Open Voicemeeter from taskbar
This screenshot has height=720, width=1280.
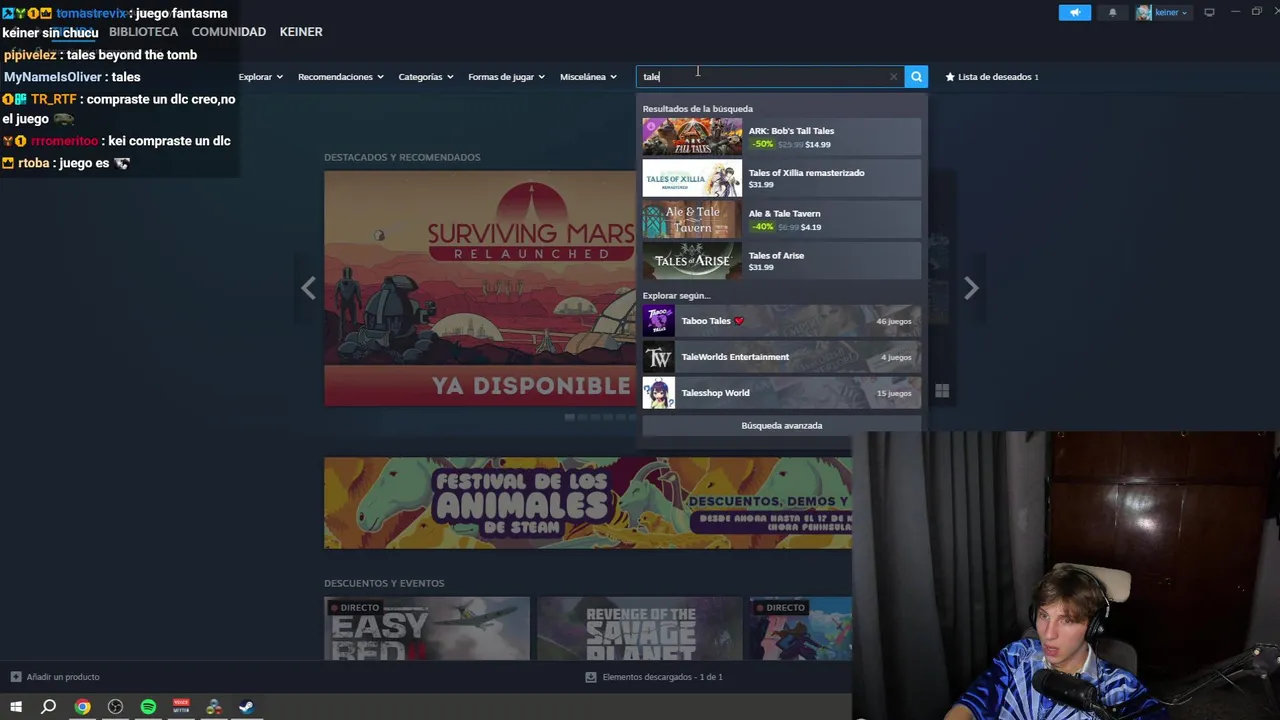pyautogui.click(x=181, y=707)
